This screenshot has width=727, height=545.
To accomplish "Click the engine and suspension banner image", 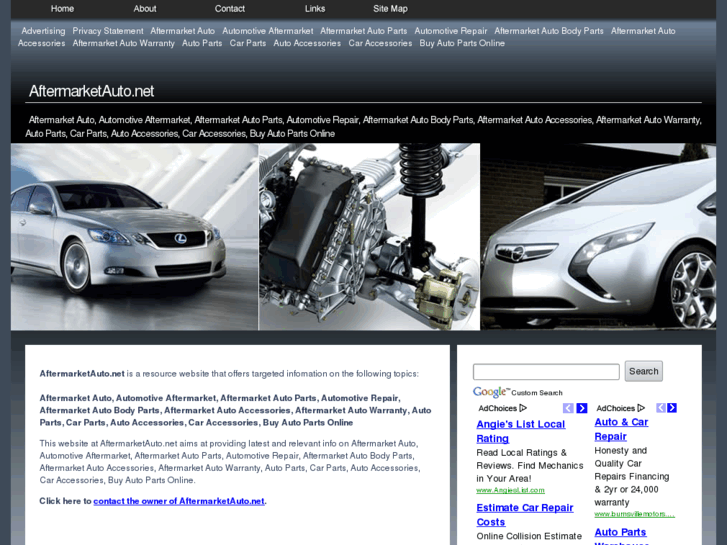I will (369, 237).
